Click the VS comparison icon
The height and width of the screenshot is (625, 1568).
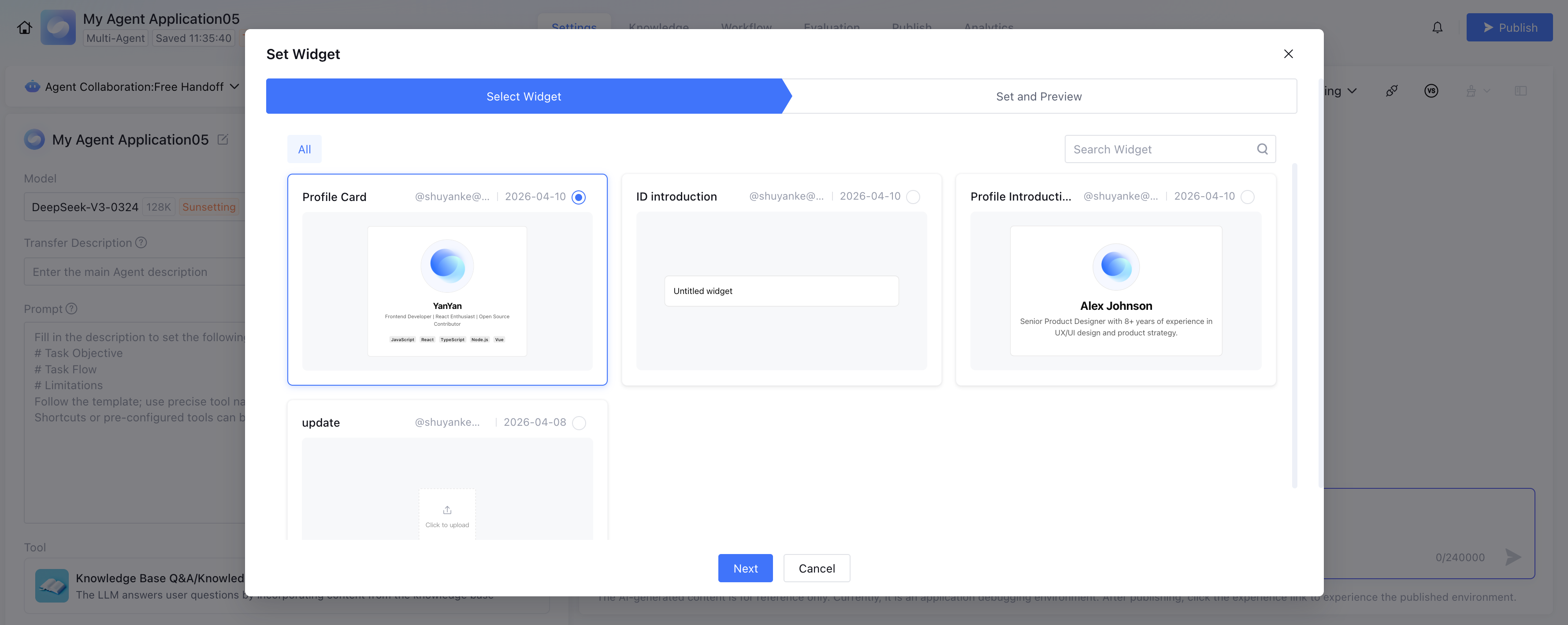tap(1431, 91)
